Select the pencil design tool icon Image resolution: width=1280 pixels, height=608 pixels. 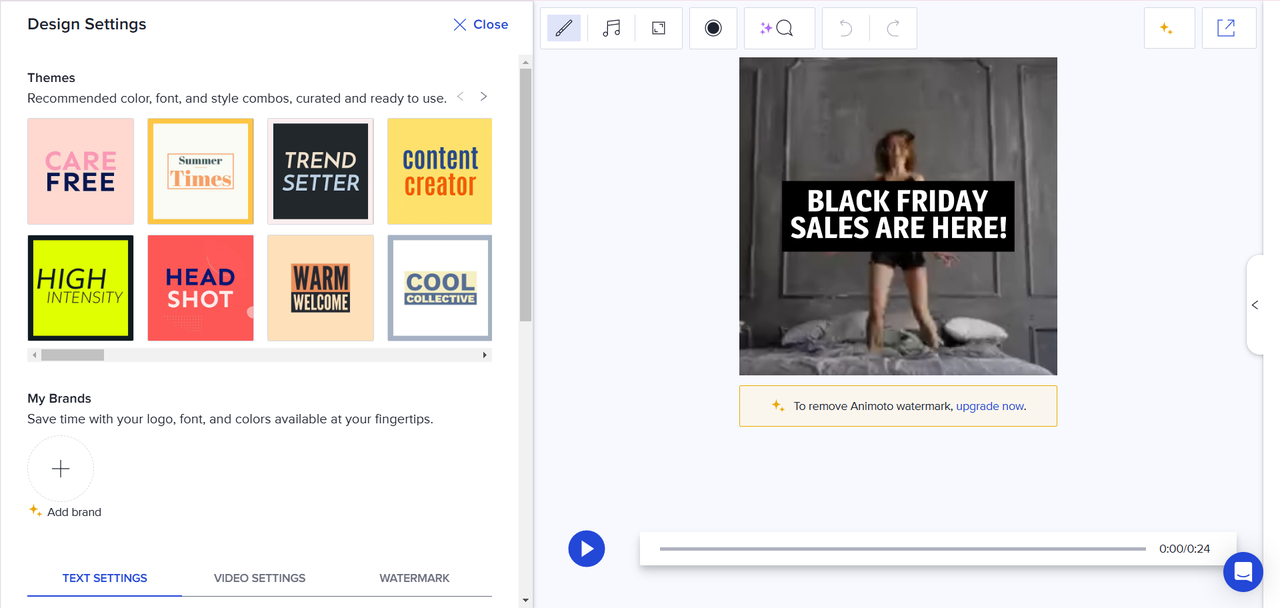[x=564, y=29]
